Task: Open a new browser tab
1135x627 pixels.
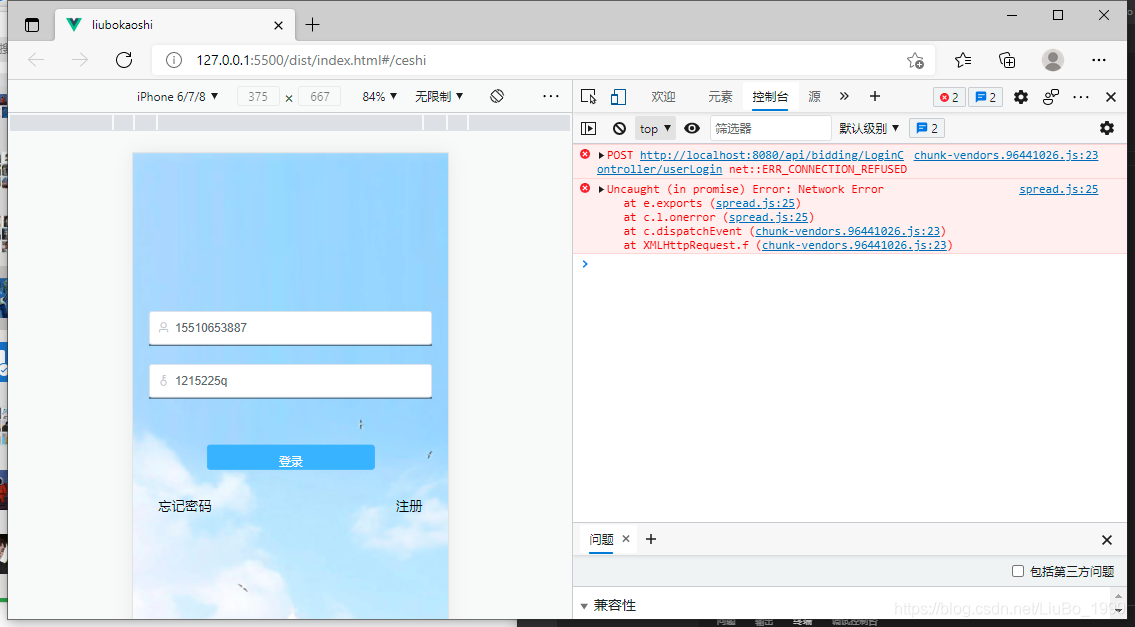Action: (312, 25)
